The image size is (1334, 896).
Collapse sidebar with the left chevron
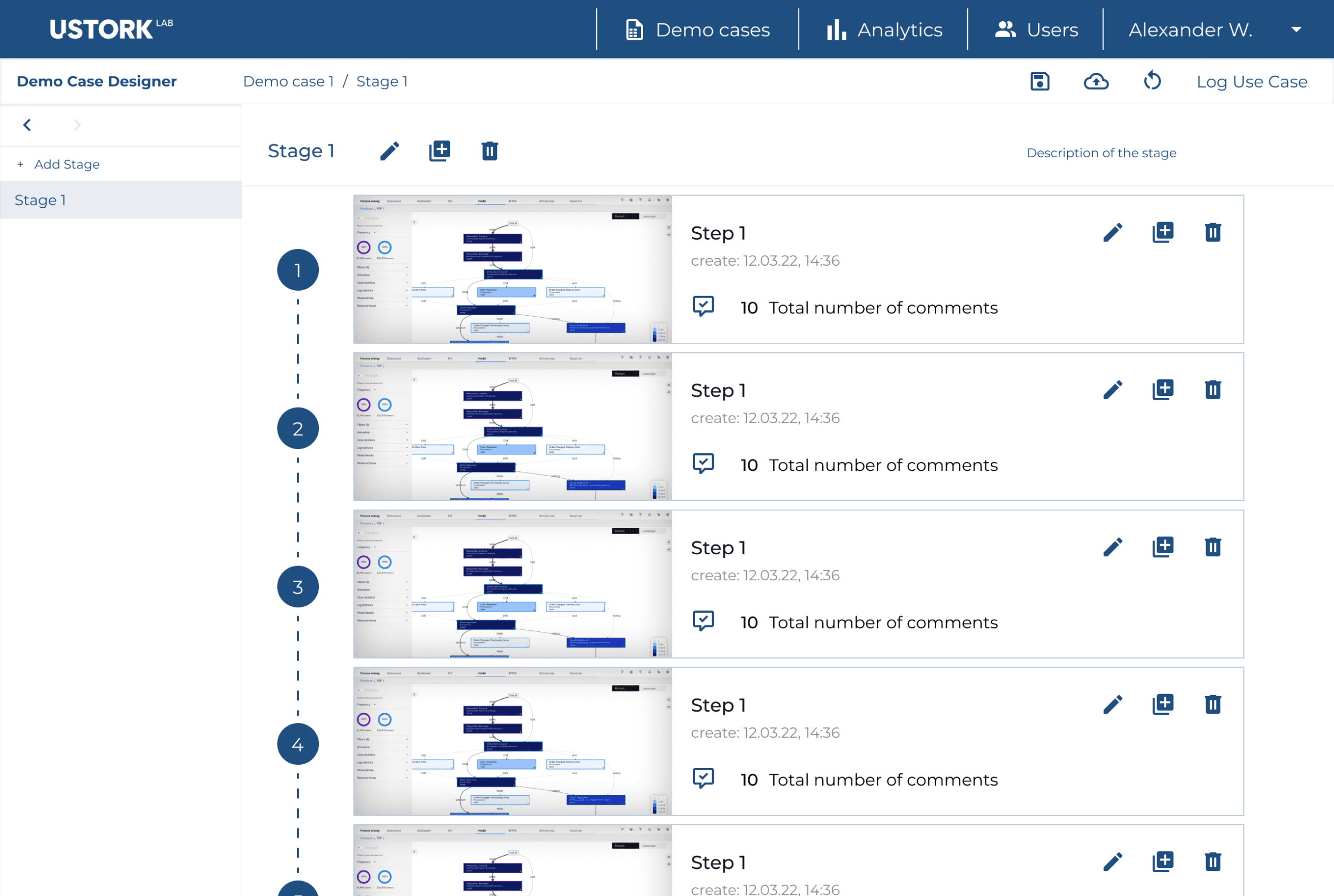click(x=27, y=125)
